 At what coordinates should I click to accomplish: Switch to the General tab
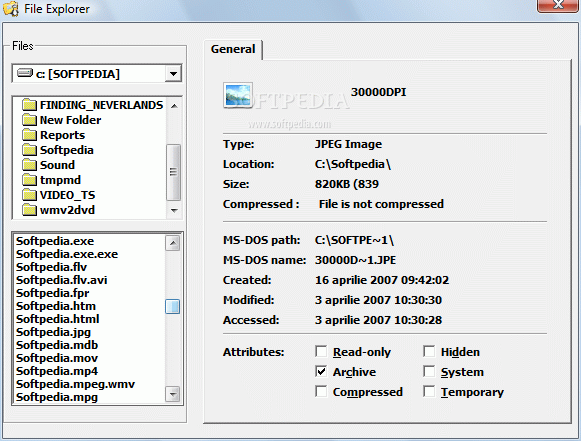pos(233,49)
